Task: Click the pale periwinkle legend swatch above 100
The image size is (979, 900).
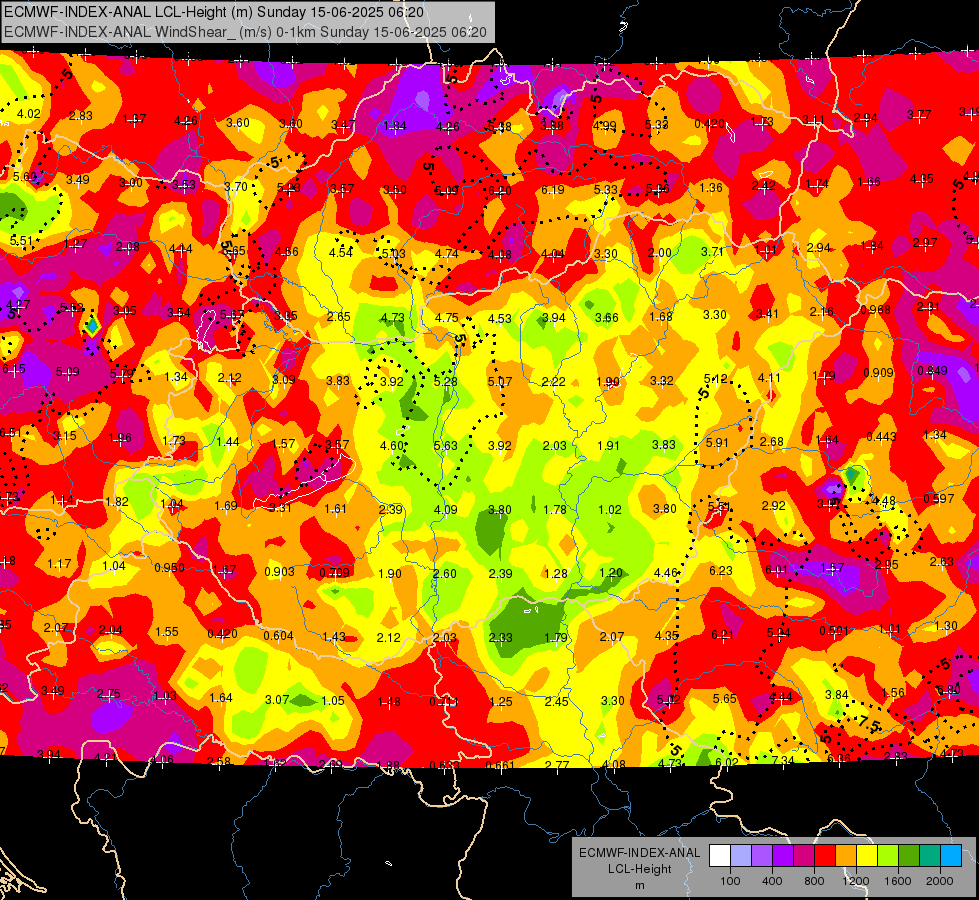Action: [x=740, y=855]
